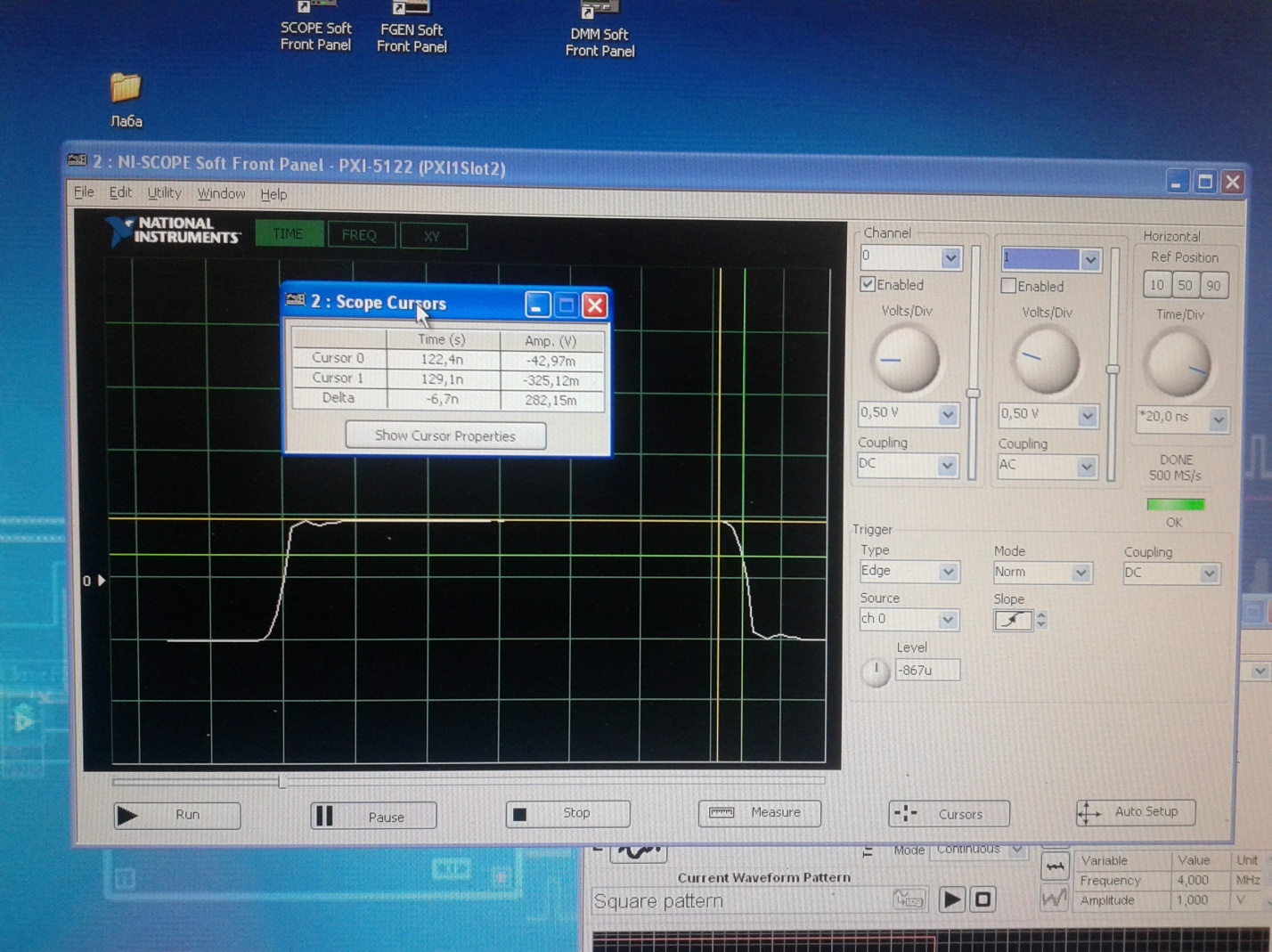Open the File menu
Image resolution: width=1272 pixels, height=952 pixels.
[x=84, y=191]
